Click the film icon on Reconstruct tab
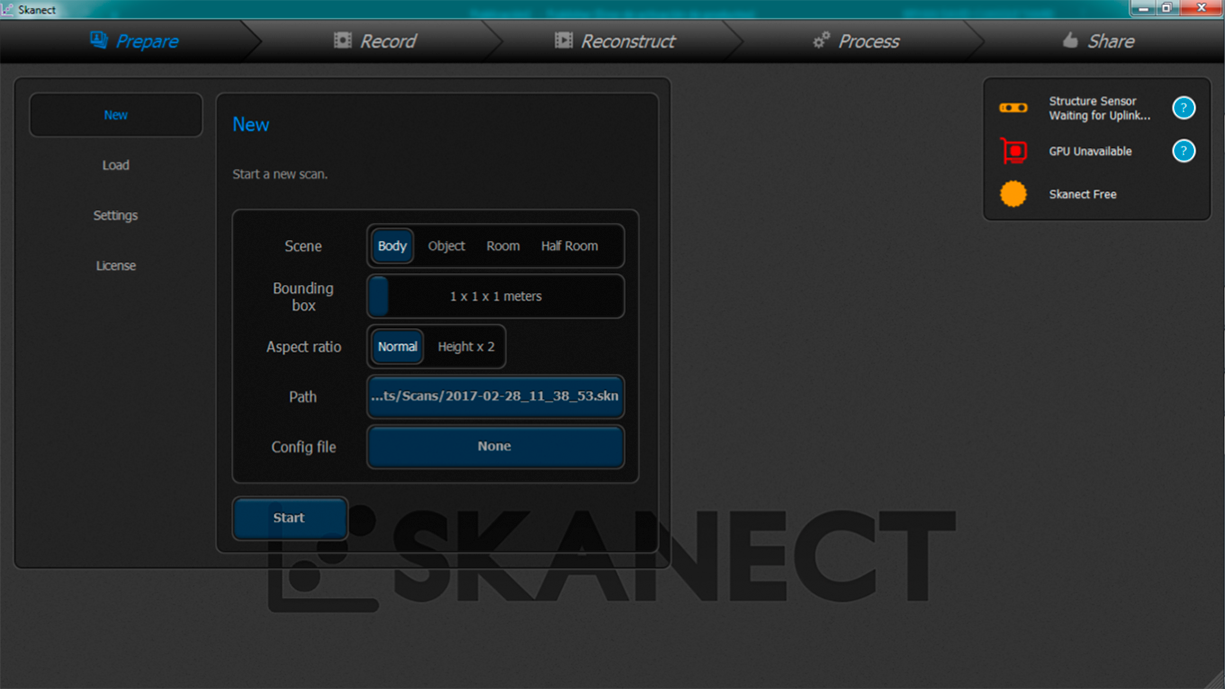This screenshot has width=1225, height=689. pos(563,40)
